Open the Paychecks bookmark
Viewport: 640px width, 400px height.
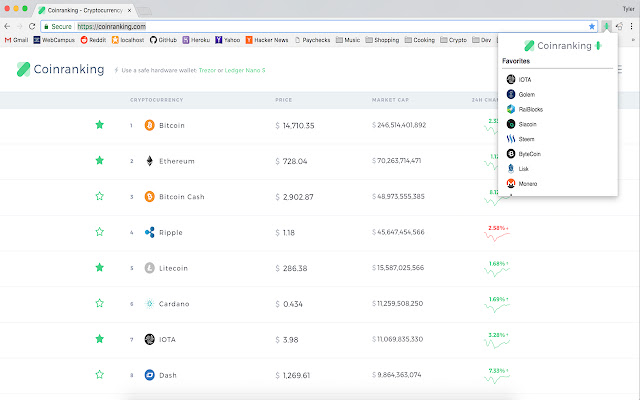312,40
